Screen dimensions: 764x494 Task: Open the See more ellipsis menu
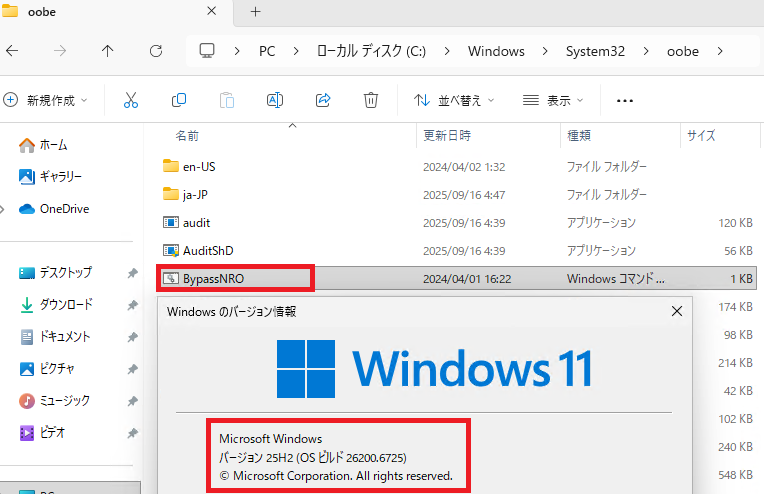[x=625, y=100]
